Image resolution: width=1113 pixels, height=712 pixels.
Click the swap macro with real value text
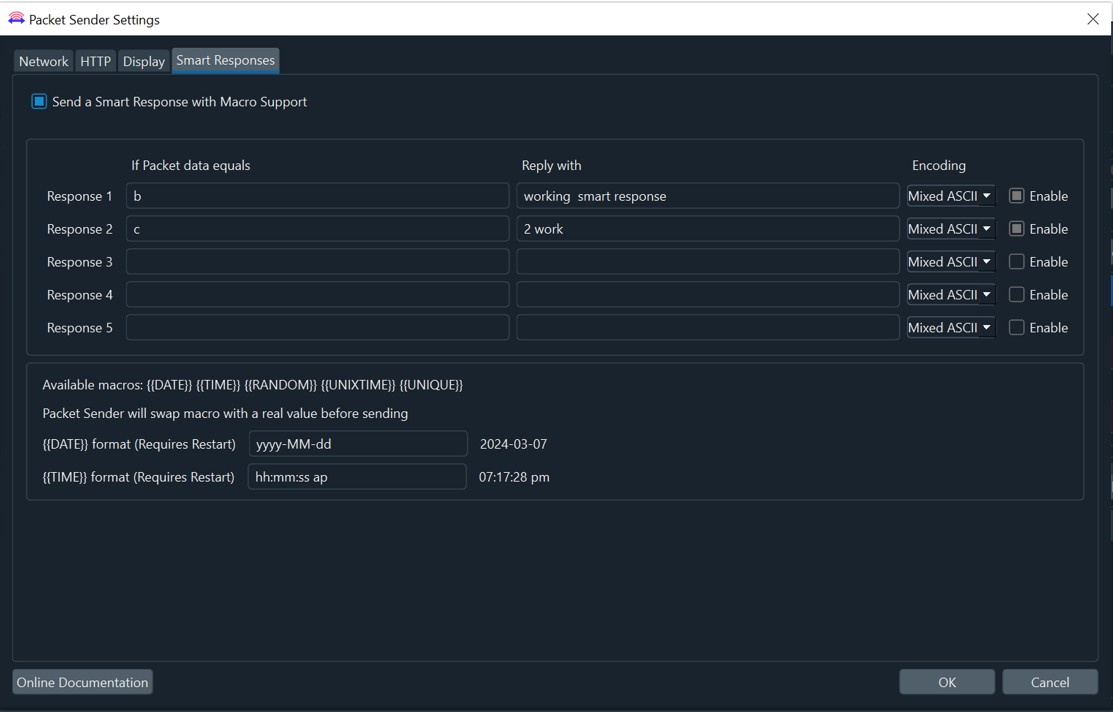coord(225,413)
